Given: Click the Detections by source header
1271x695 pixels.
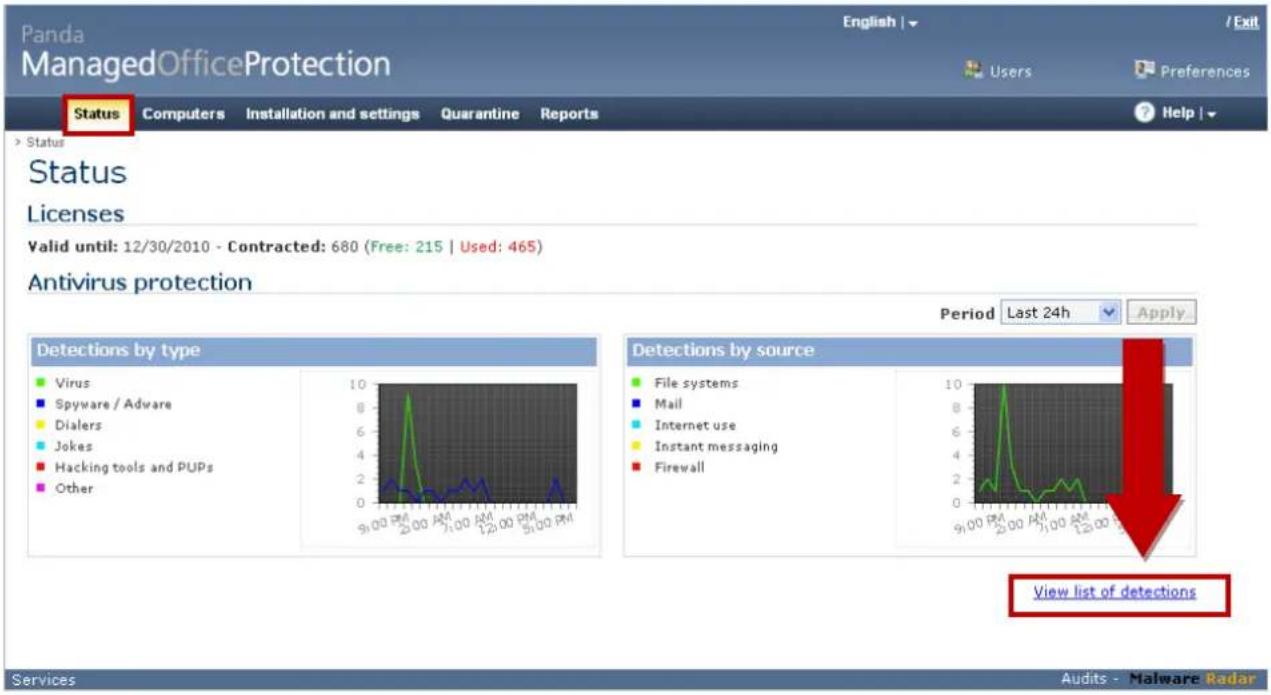Looking at the screenshot, I should (x=910, y=351).
